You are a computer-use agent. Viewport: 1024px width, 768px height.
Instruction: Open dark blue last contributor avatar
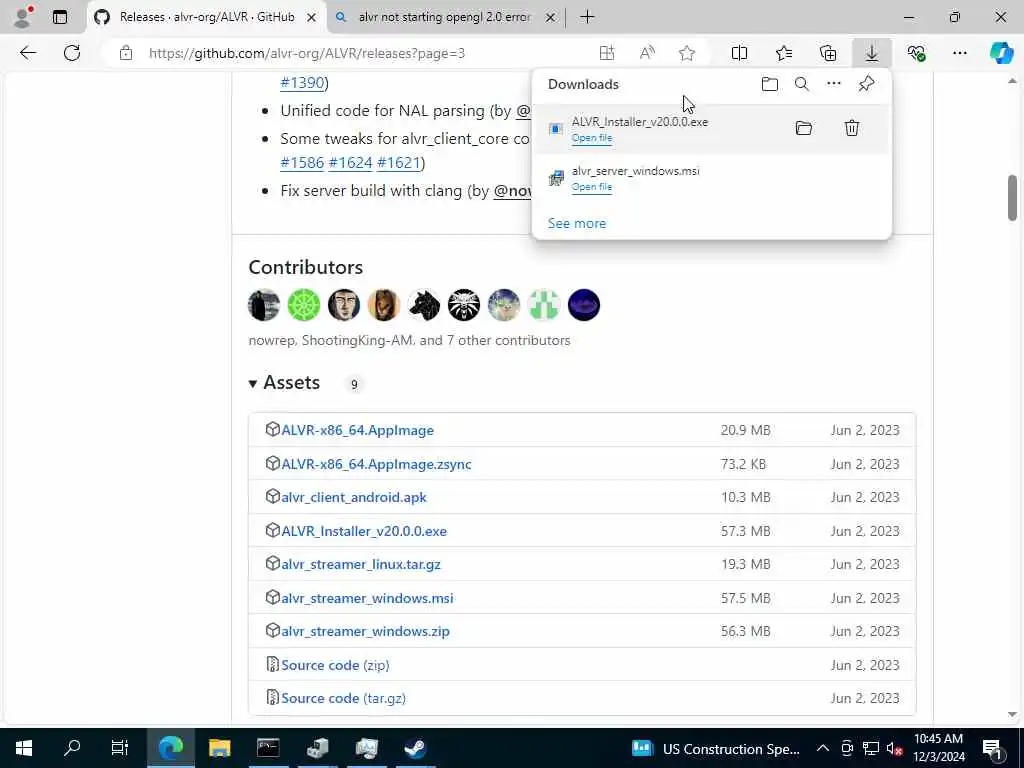tap(584, 305)
